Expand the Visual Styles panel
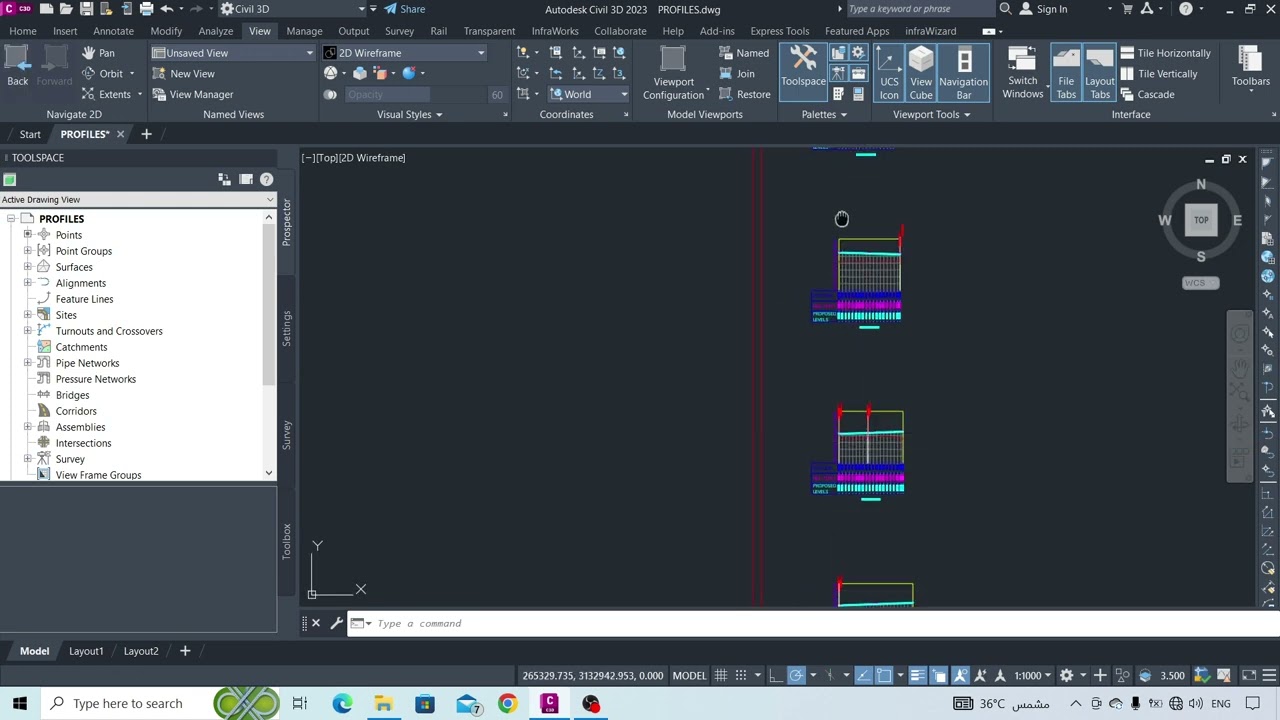The image size is (1280, 720). (x=410, y=114)
